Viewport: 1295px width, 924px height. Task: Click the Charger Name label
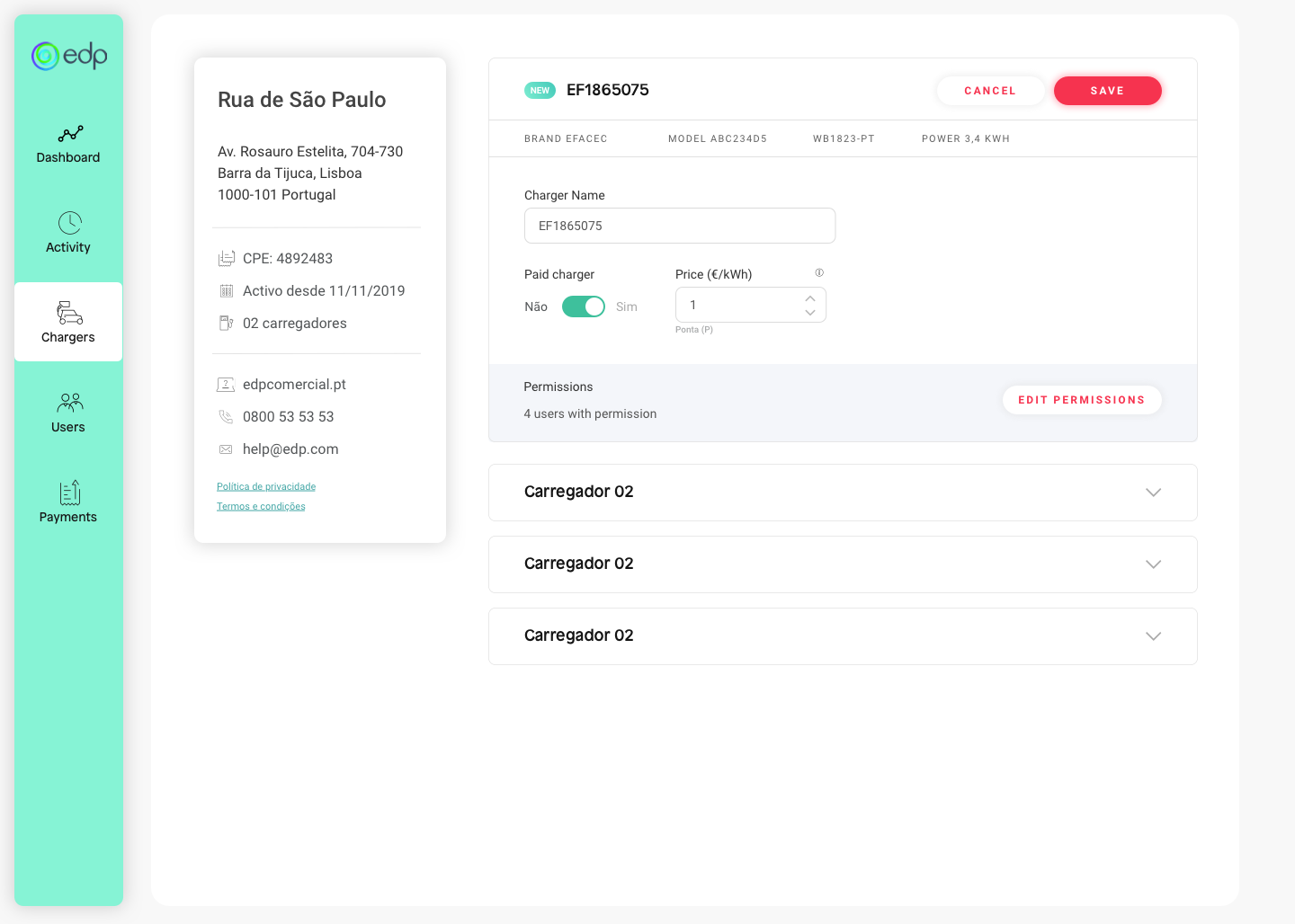click(565, 195)
